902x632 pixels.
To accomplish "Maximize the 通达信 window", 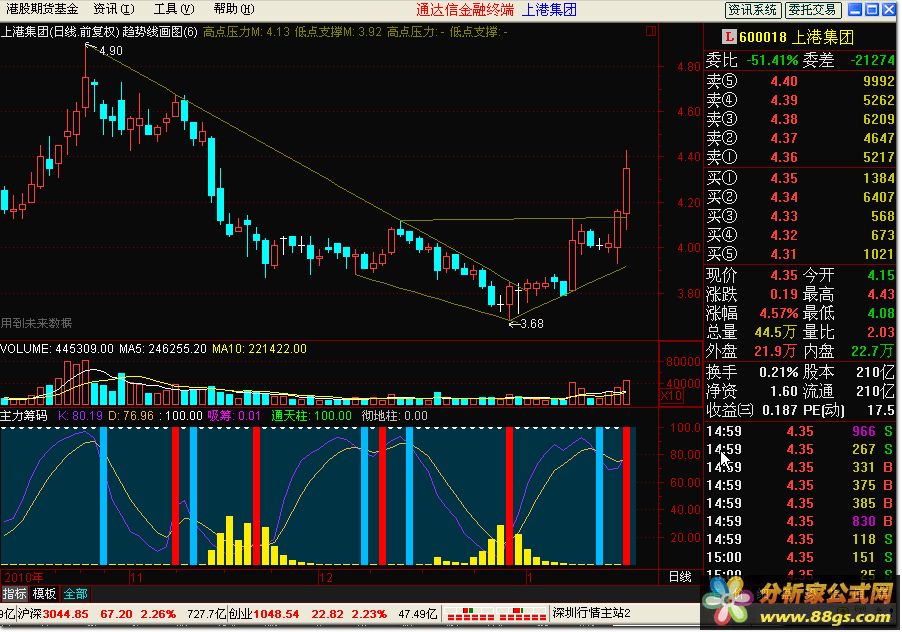I will (872, 9).
